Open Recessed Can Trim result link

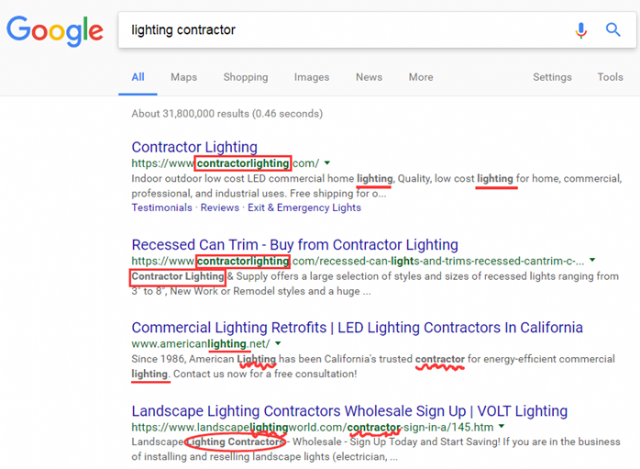click(295, 245)
